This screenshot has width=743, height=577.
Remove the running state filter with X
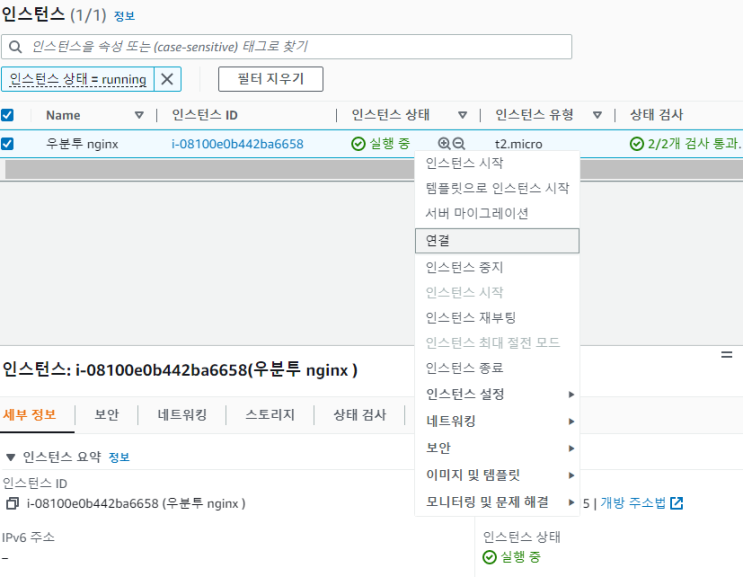167,79
